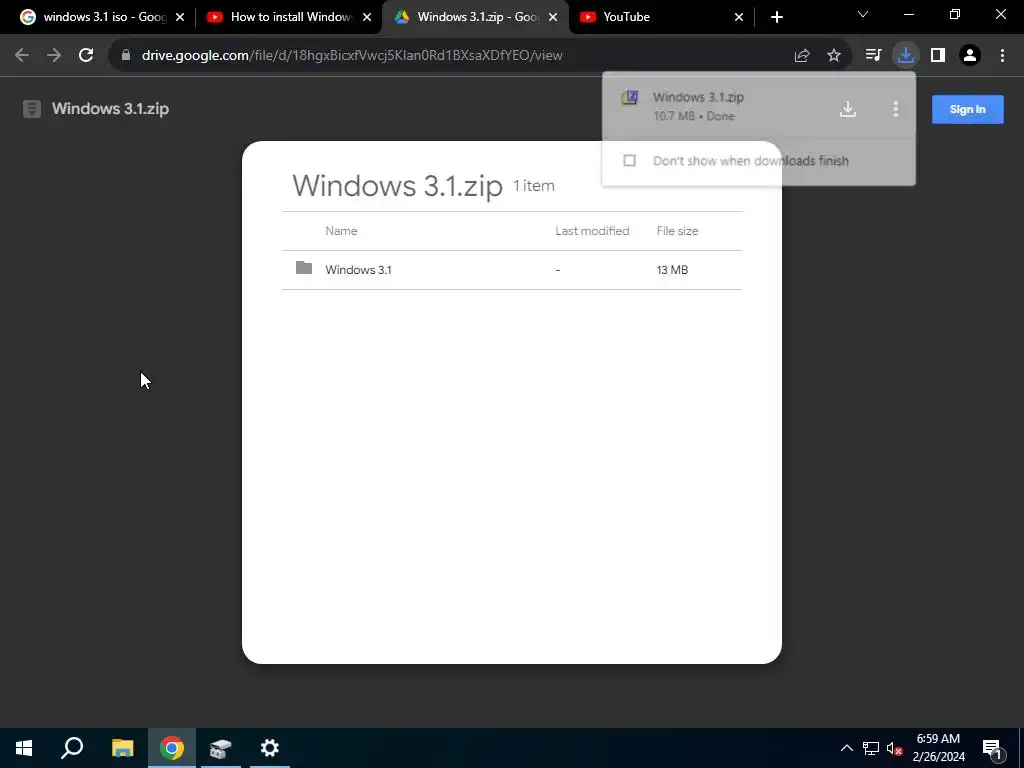Click the network tray icon
This screenshot has height=768, width=1024.
(x=871, y=748)
